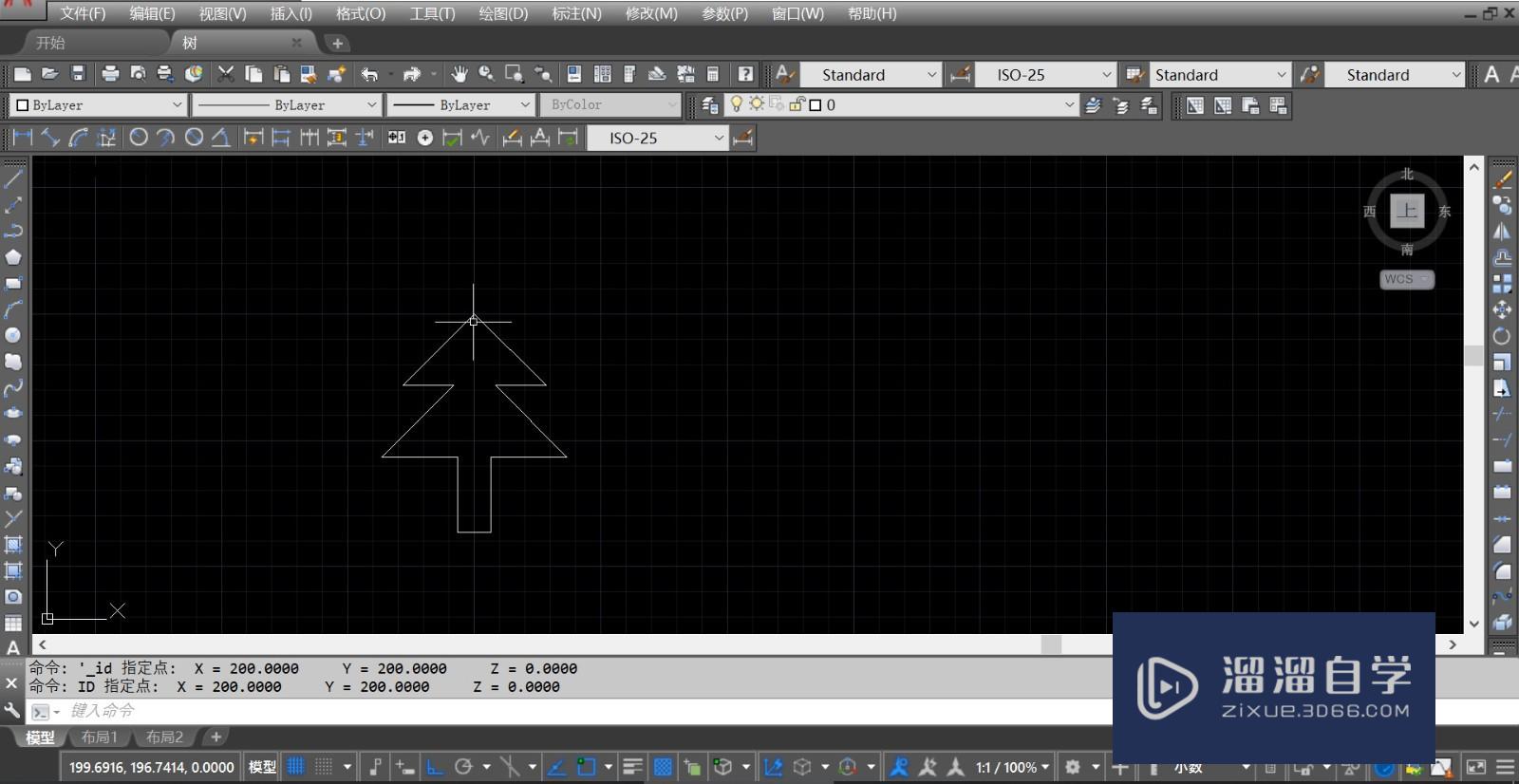This screenshot has height=784, width=1519.
Task: Click the Help question mark icon
Action: (746, 74)
